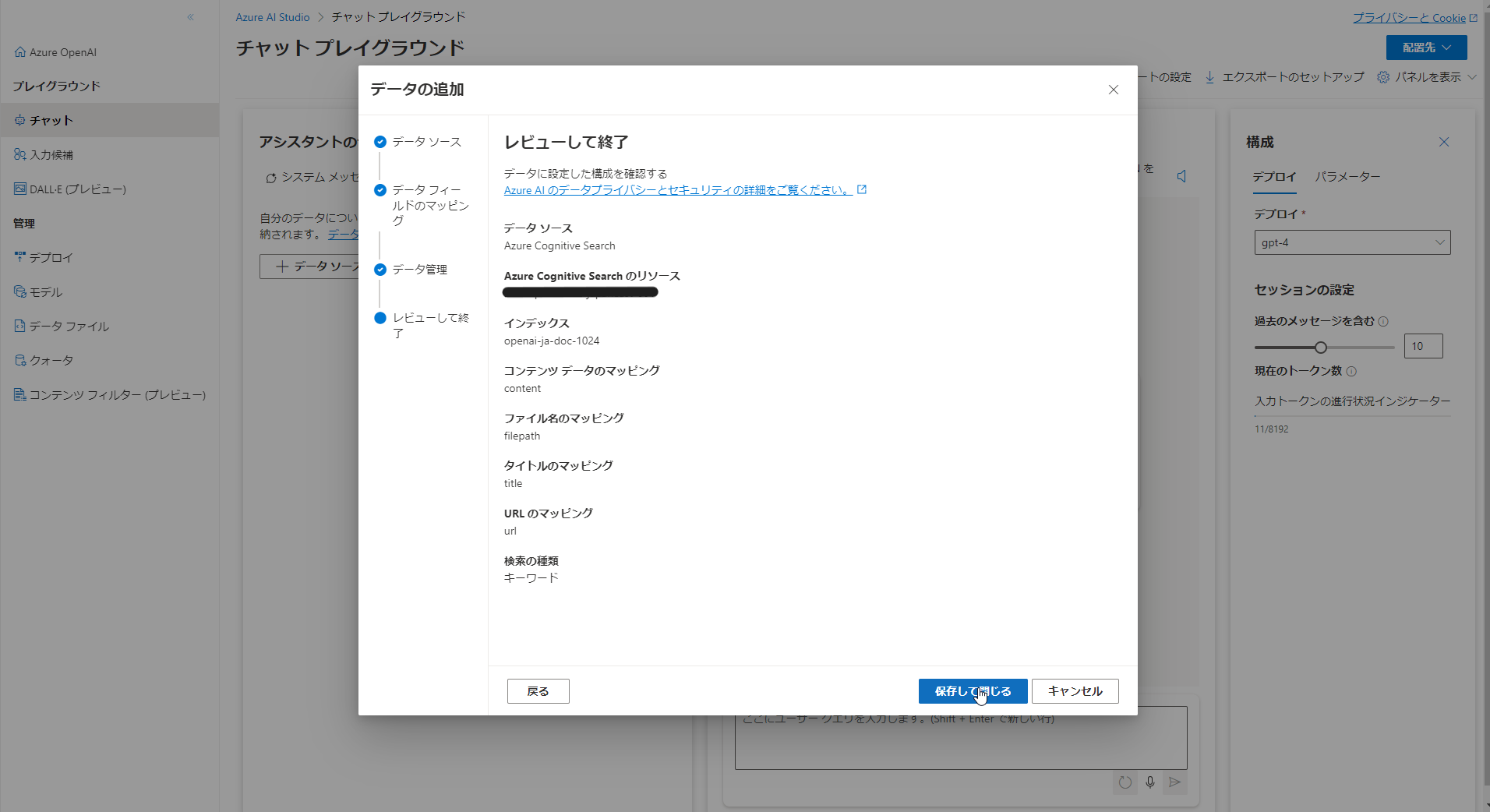This screenshot has width=1490, height=812.
Task: Click the url mapping value
Action: (x=510, y=531)
